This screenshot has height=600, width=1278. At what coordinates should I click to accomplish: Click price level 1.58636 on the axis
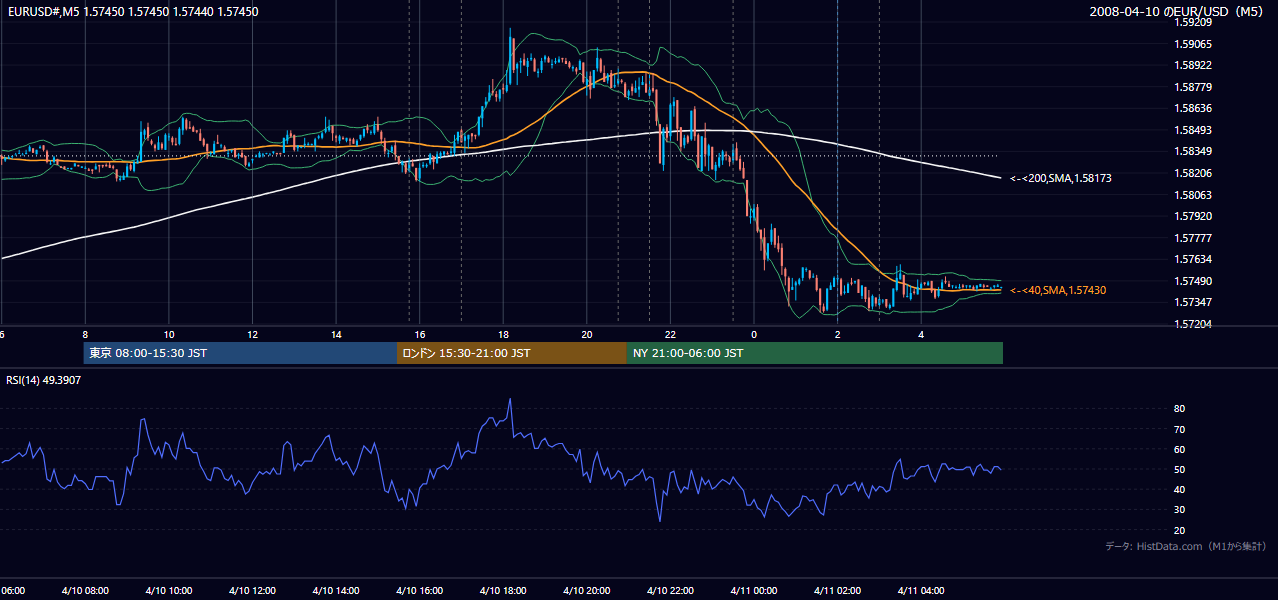(x=1192, y=108)
